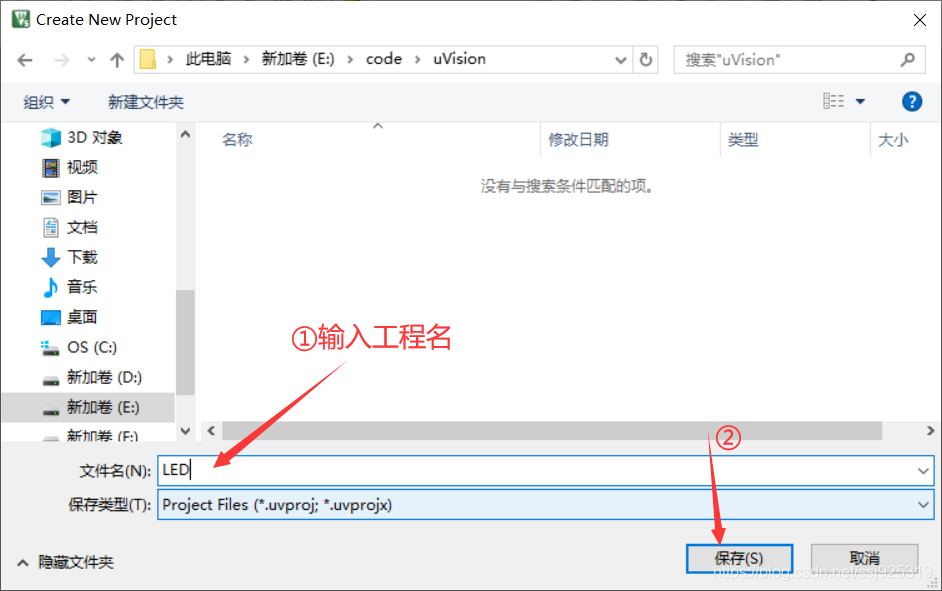Select 桌面 in the navigation pane

tap(70, 317)
